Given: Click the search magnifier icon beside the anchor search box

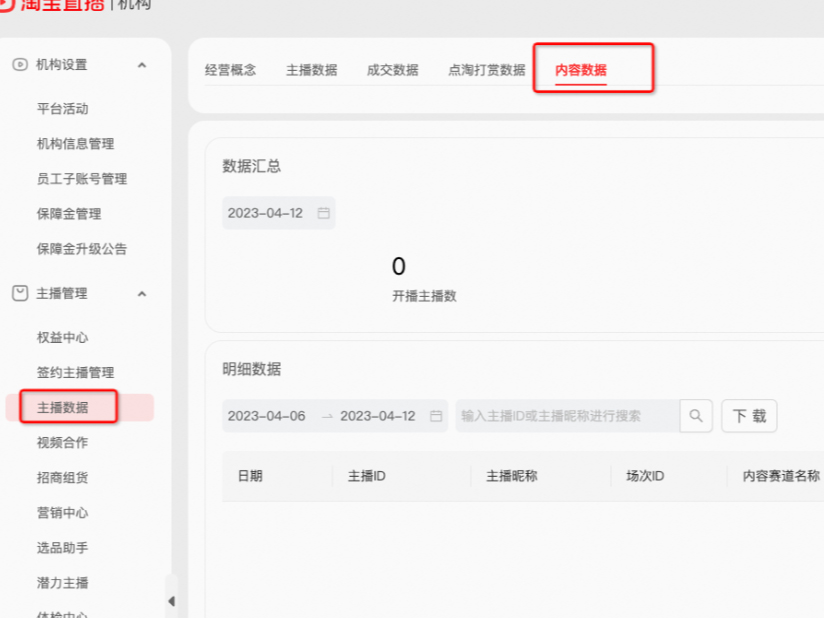Looking at the screenshot, I should point(695,415).
